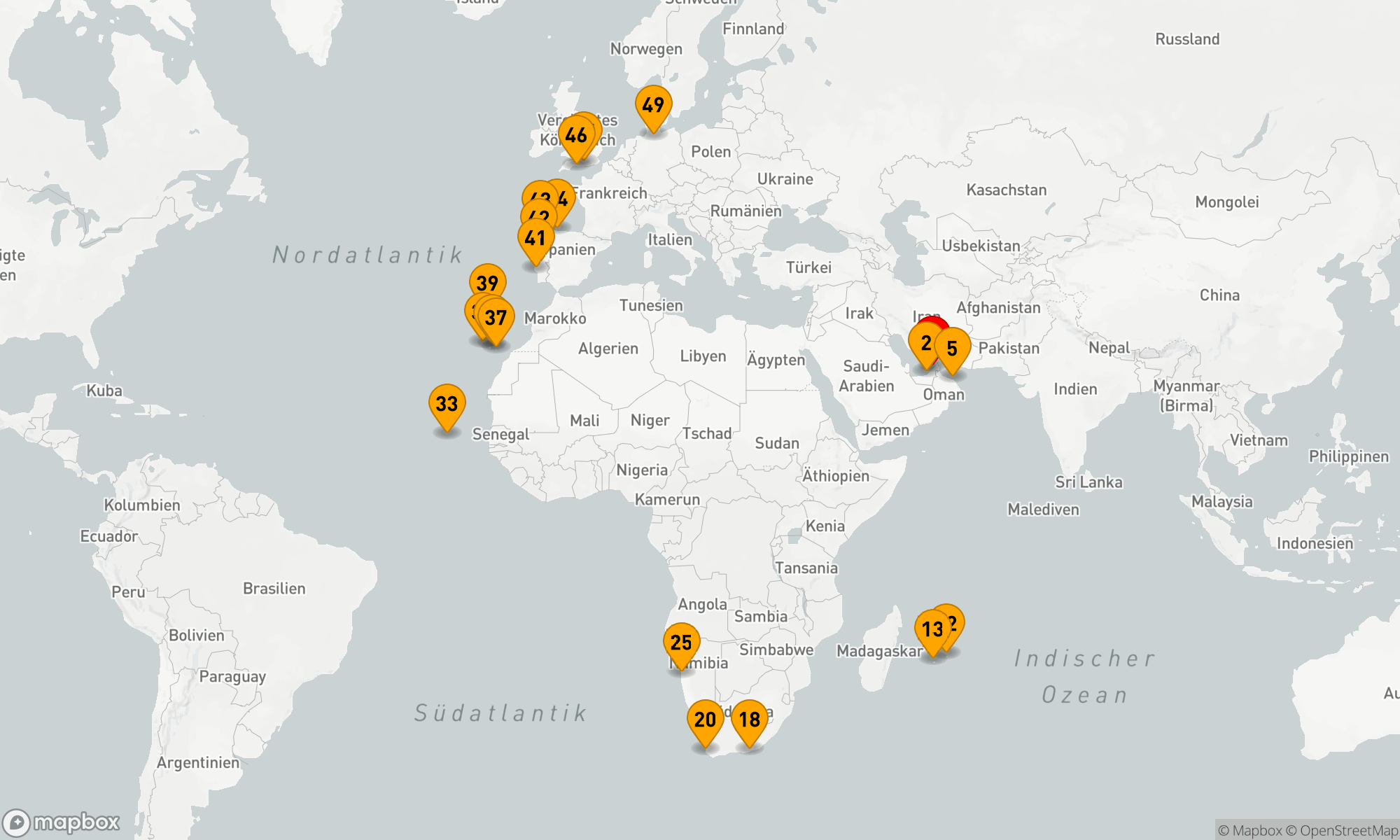This screenshot has width=1400, height=840.
Task: Open marker 41 near Spain
Action: (x=535, y=238)
